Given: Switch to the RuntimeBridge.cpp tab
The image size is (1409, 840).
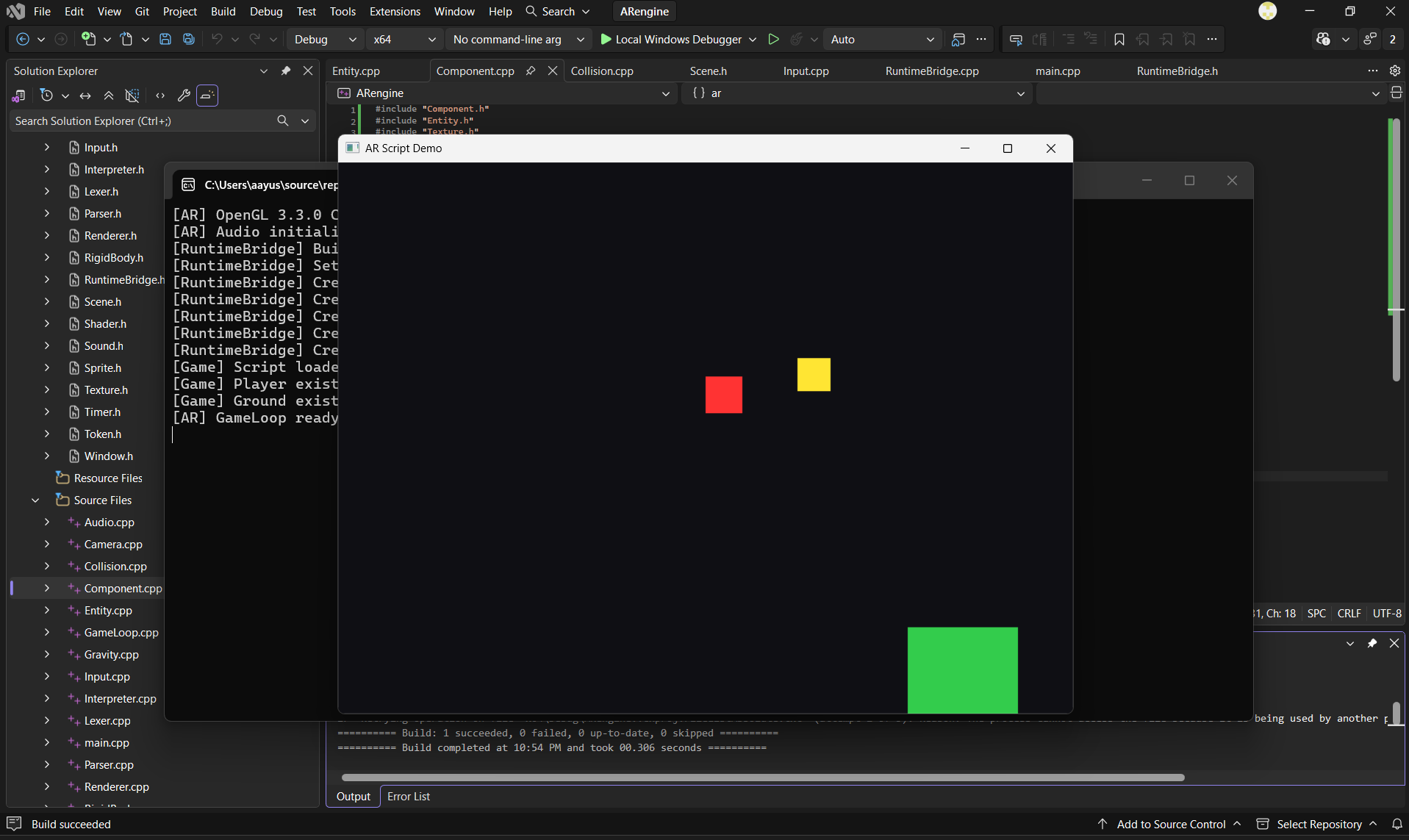Looking at the screenshot, I should click(x=932, y=71).
